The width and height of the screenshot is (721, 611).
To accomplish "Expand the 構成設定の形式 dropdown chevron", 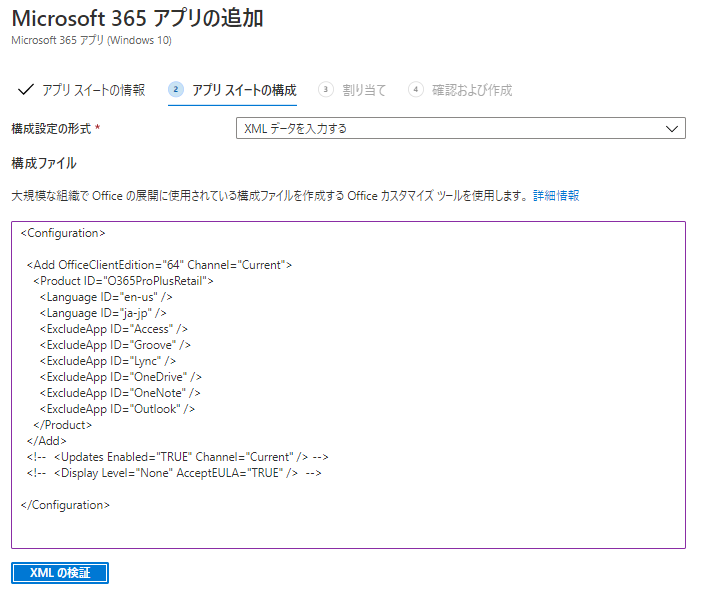I will 671,129.
